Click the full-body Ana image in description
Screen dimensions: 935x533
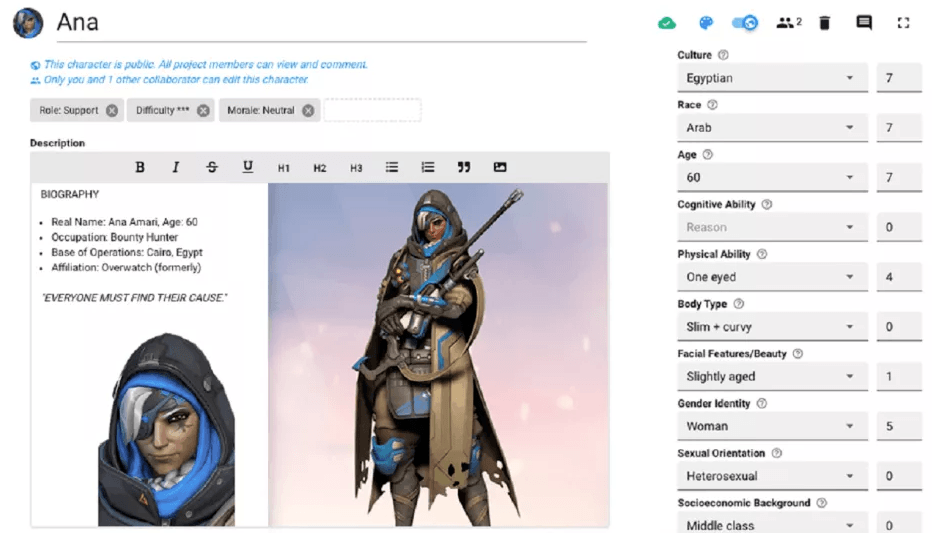pyautogui.click(x=438, y=355)
